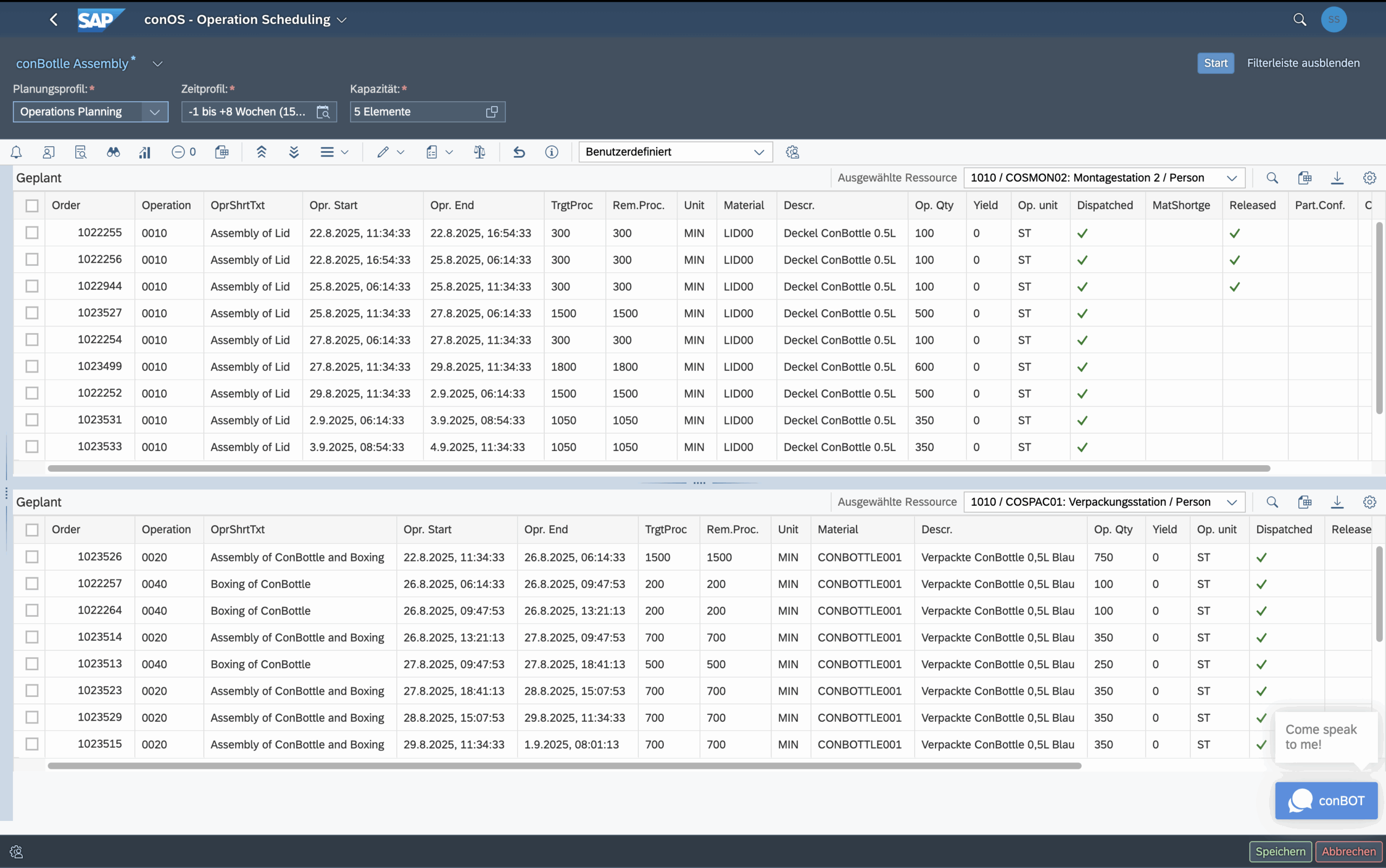
Task: Open the bar chart icon in the toolbar
Action: (x=145, y=152)
